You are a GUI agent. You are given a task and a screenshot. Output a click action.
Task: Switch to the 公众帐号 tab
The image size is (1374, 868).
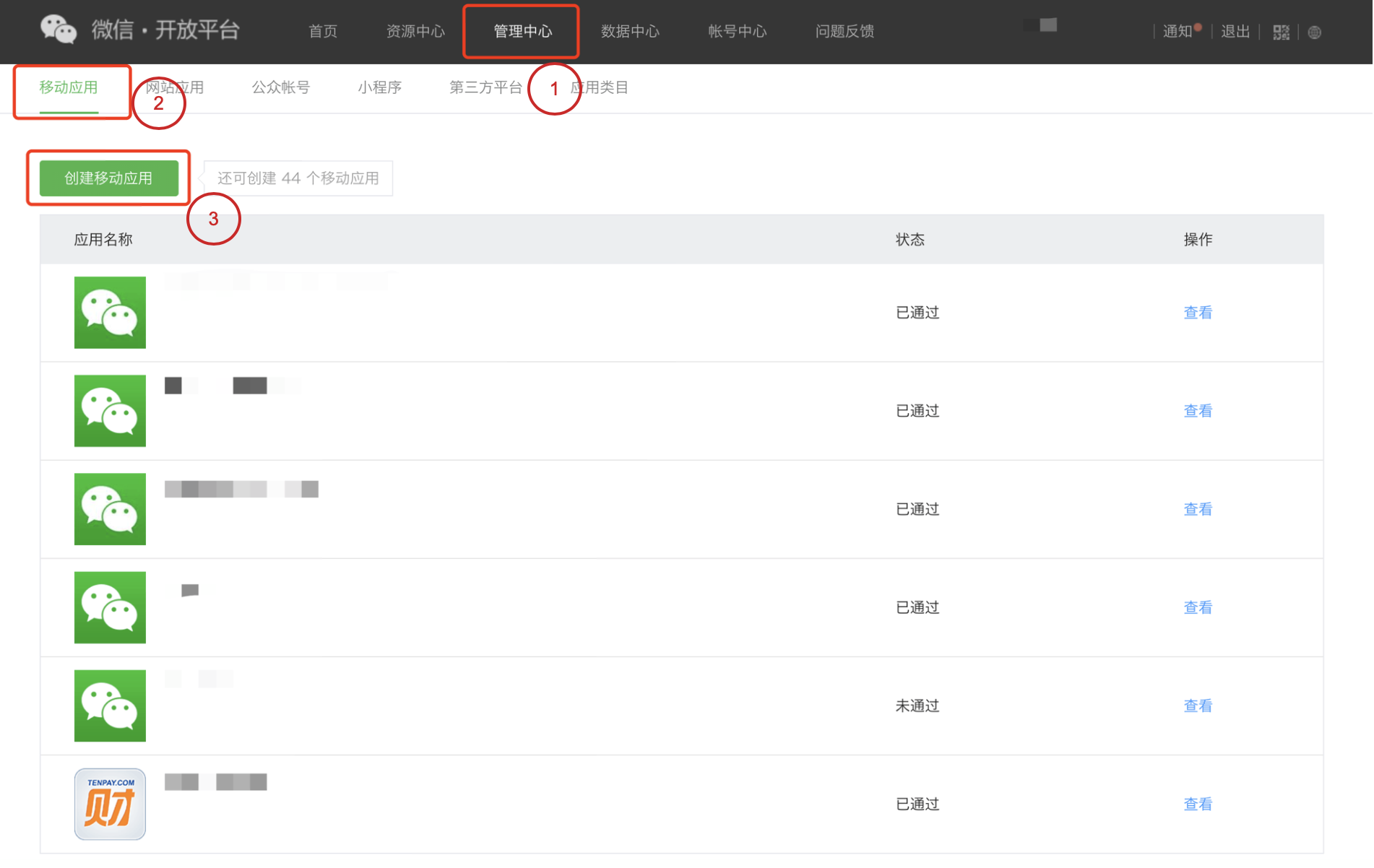[x=280, y=87]
